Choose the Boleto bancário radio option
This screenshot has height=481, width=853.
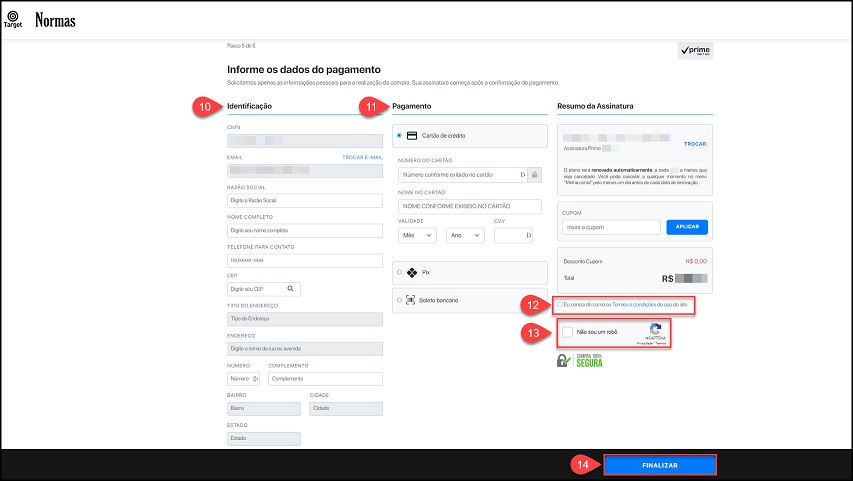coord(400,299)
